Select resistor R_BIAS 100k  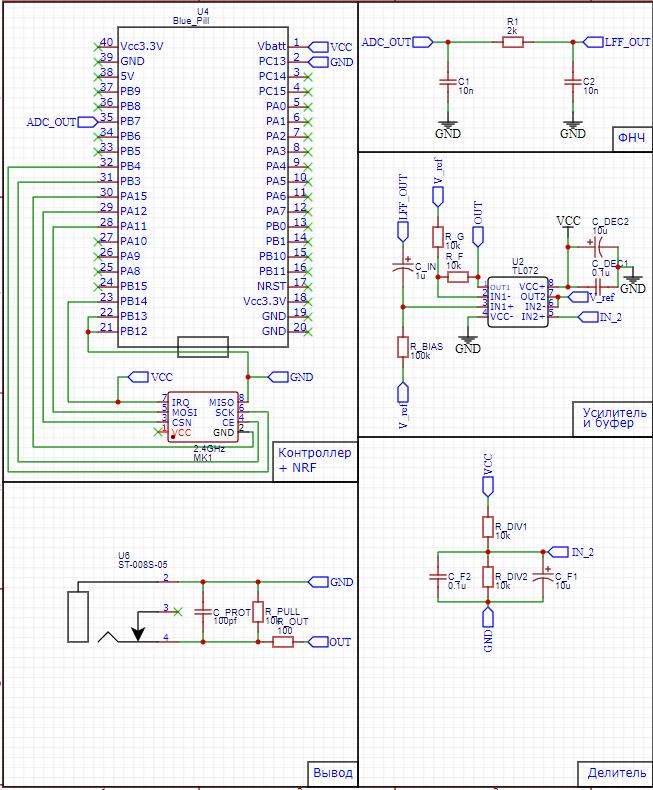pyautogui.click(x=403, y=347)
